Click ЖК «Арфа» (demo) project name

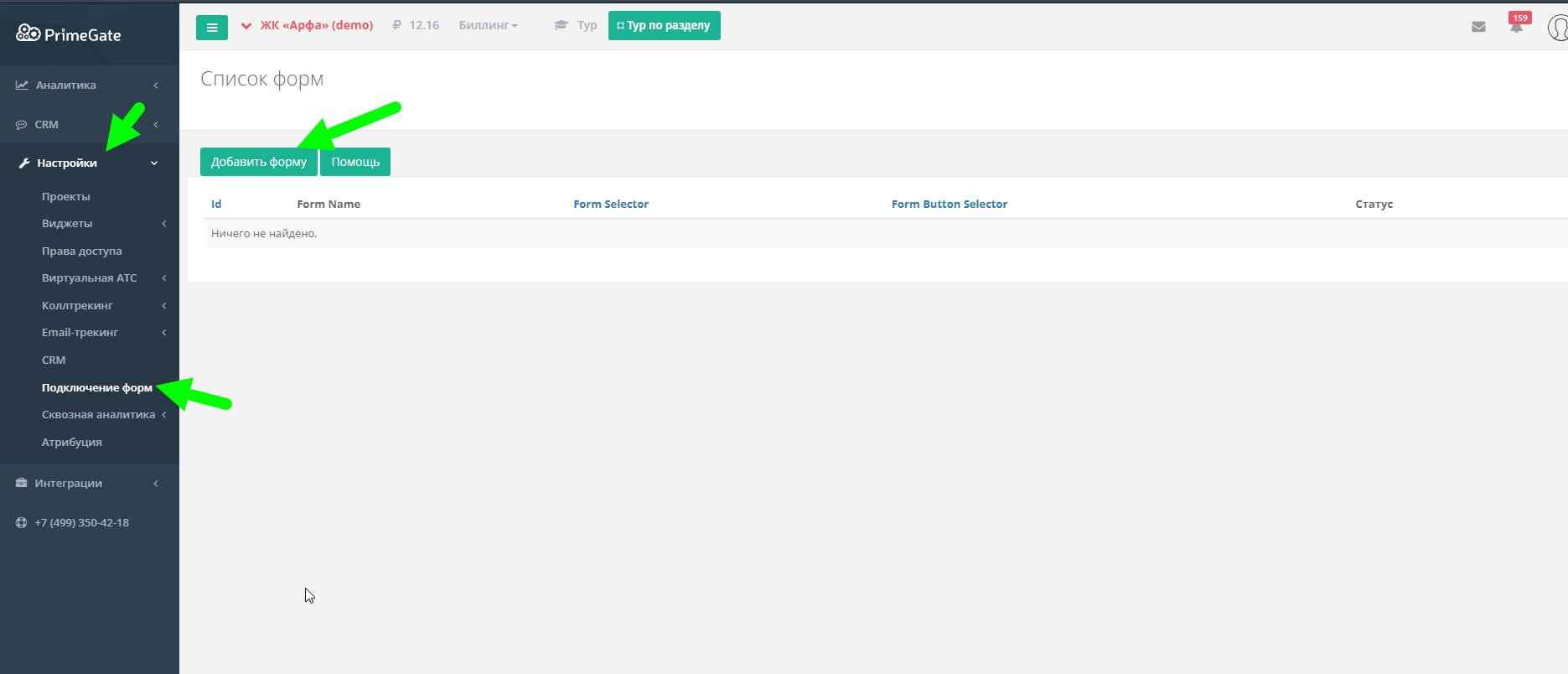(x=317, y=25)
